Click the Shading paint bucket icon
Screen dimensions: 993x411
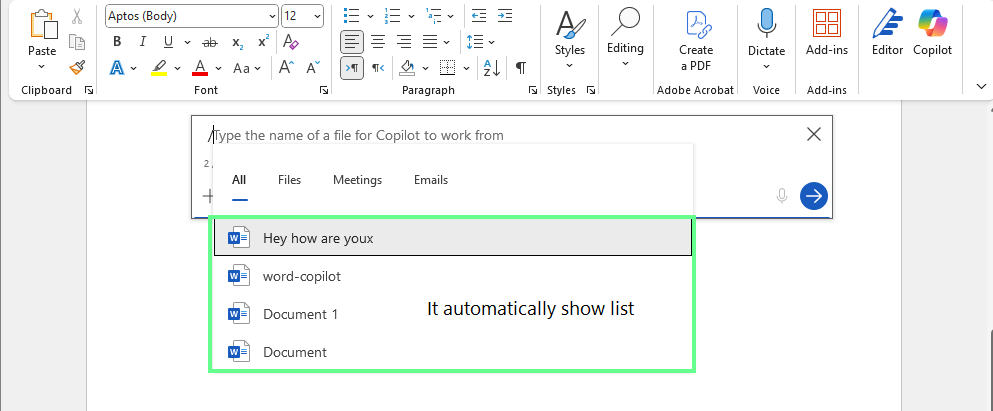[x=407, y=67]
